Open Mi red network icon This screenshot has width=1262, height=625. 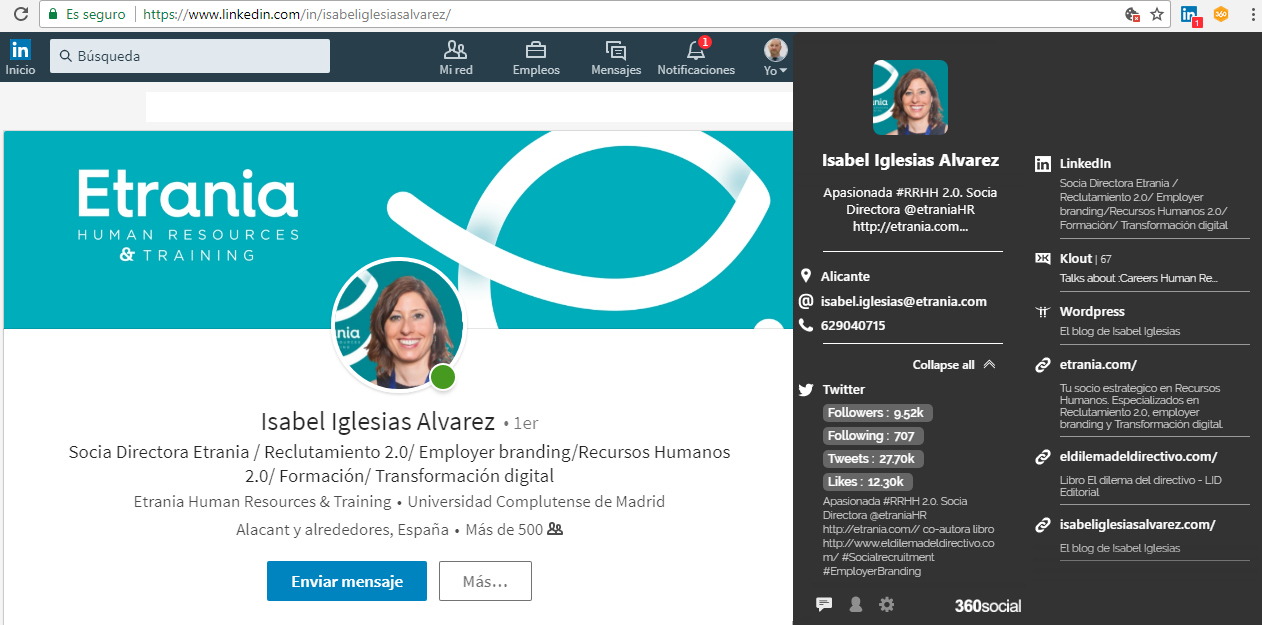(x=456, y=50)
